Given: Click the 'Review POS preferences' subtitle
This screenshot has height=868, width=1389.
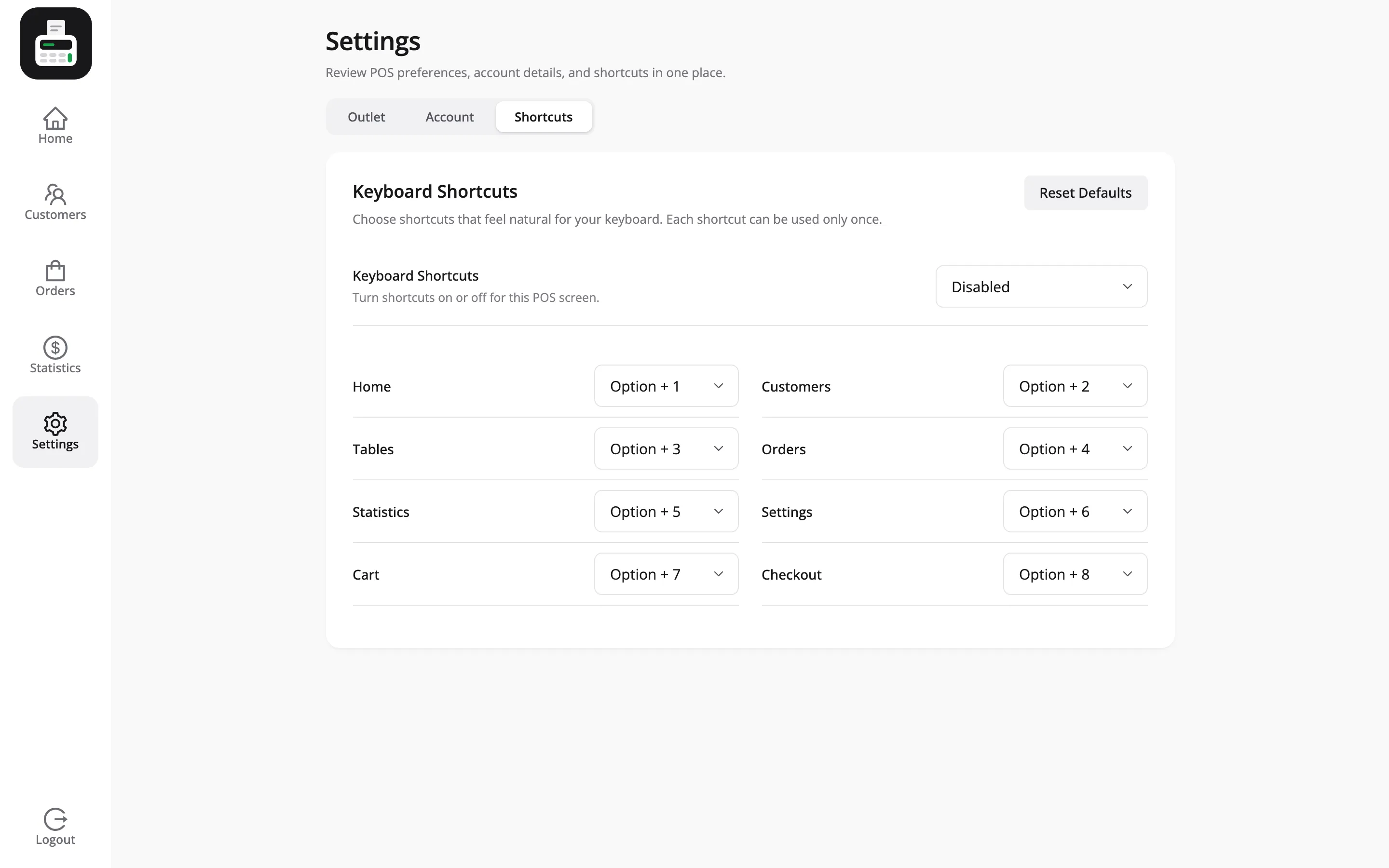Looking at the screenshot, I should (x=525, y=73).
